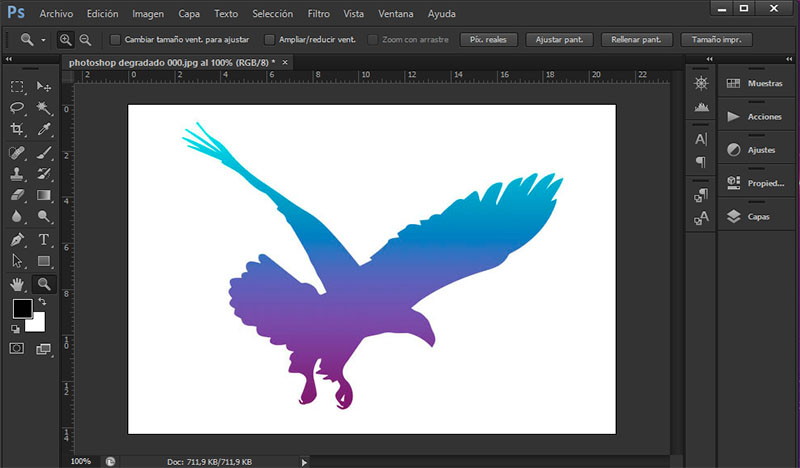Click the zoom out magnifier icon

pyautogui.click(x=85, y=40)
